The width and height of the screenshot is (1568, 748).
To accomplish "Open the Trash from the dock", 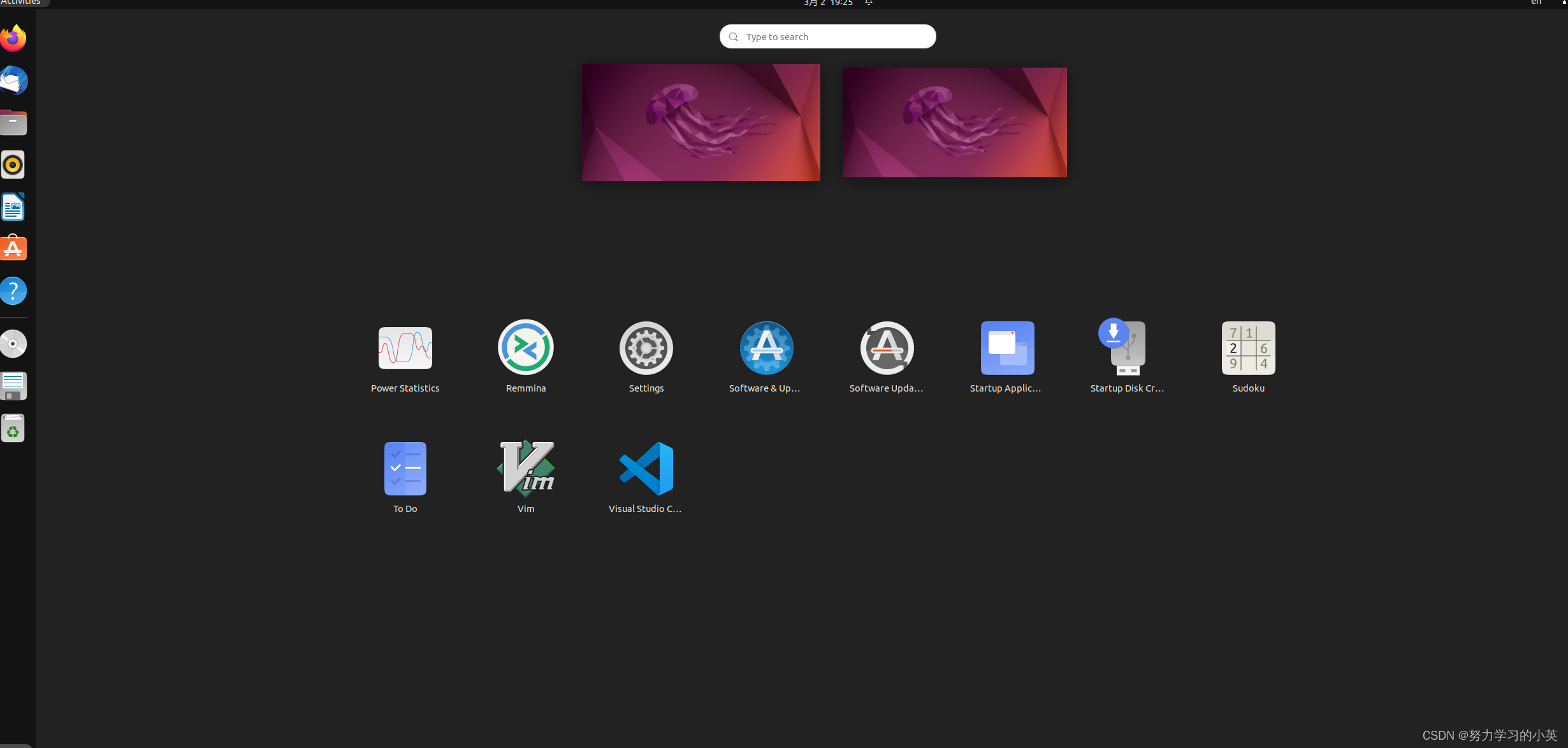I will click(13, 429).
